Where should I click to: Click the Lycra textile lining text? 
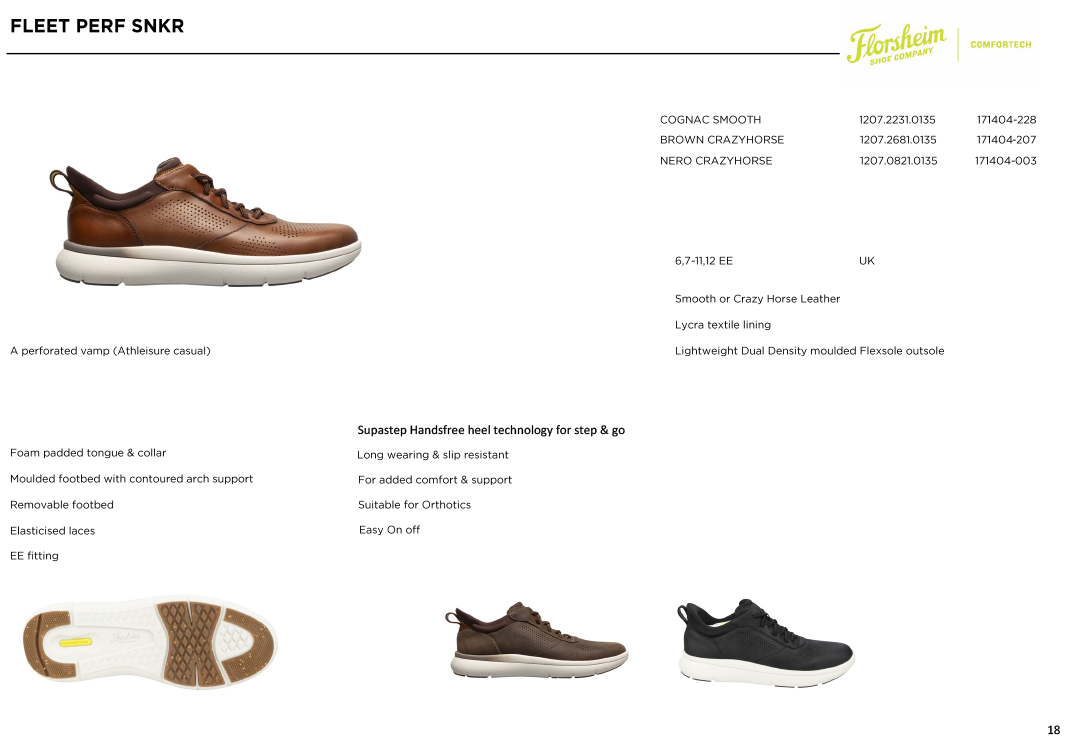pos(723,325)
